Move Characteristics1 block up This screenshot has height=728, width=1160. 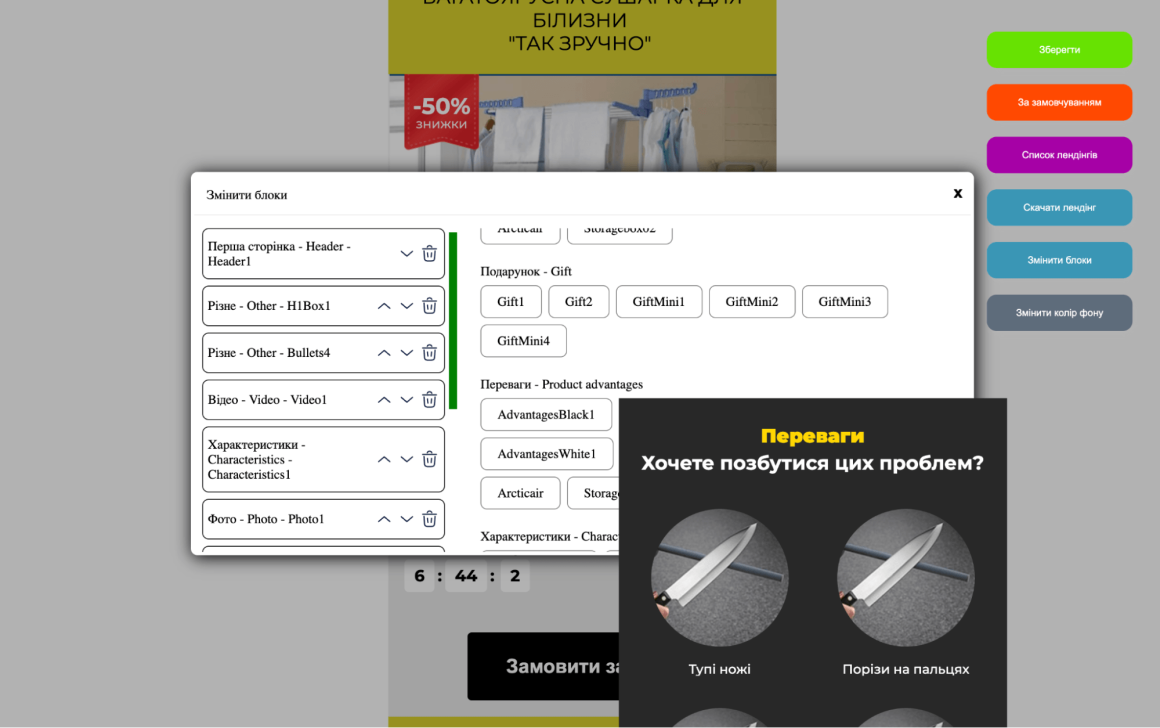click(384, 459)
